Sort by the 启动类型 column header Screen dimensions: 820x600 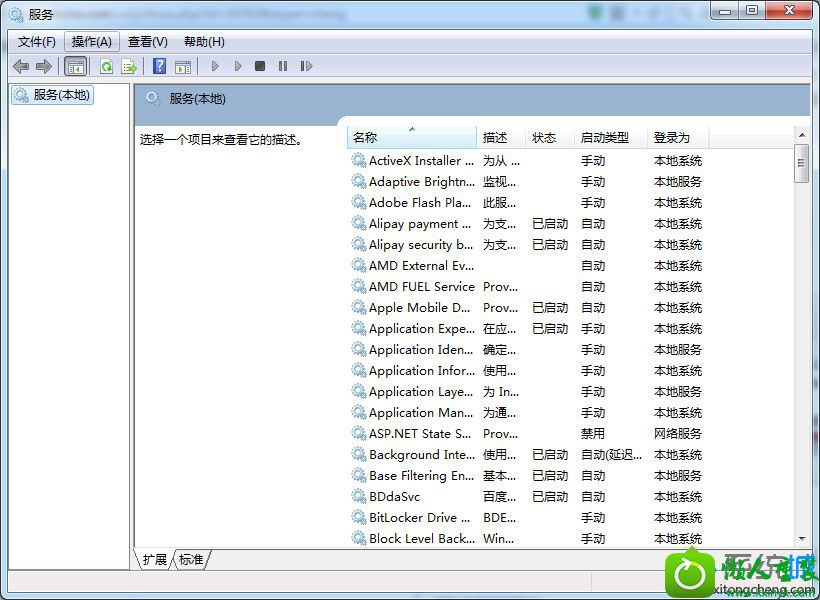click(x=611, y=138)
